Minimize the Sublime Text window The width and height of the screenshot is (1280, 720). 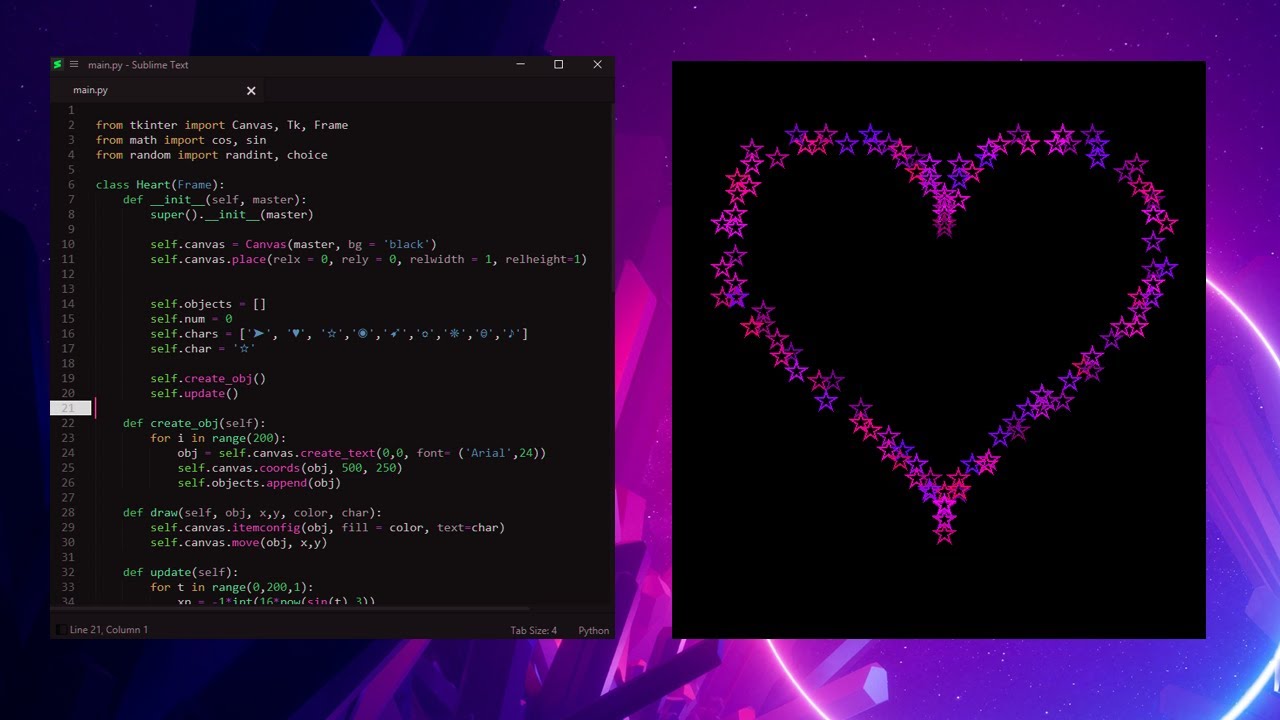click(520, 65)
